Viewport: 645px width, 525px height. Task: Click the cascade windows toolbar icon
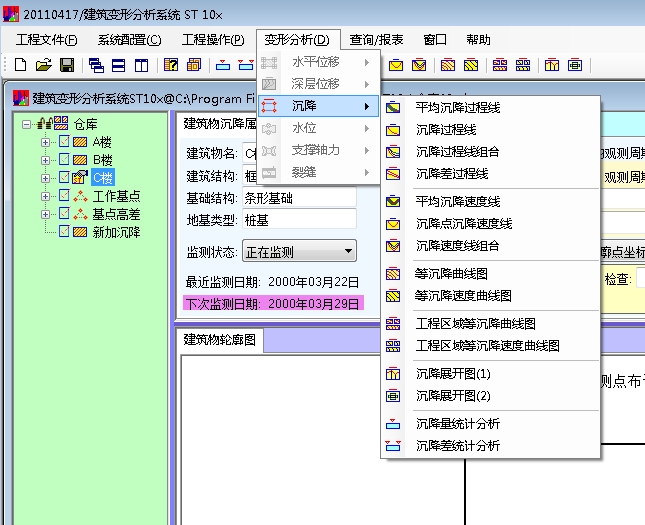(x=96, y=65)
